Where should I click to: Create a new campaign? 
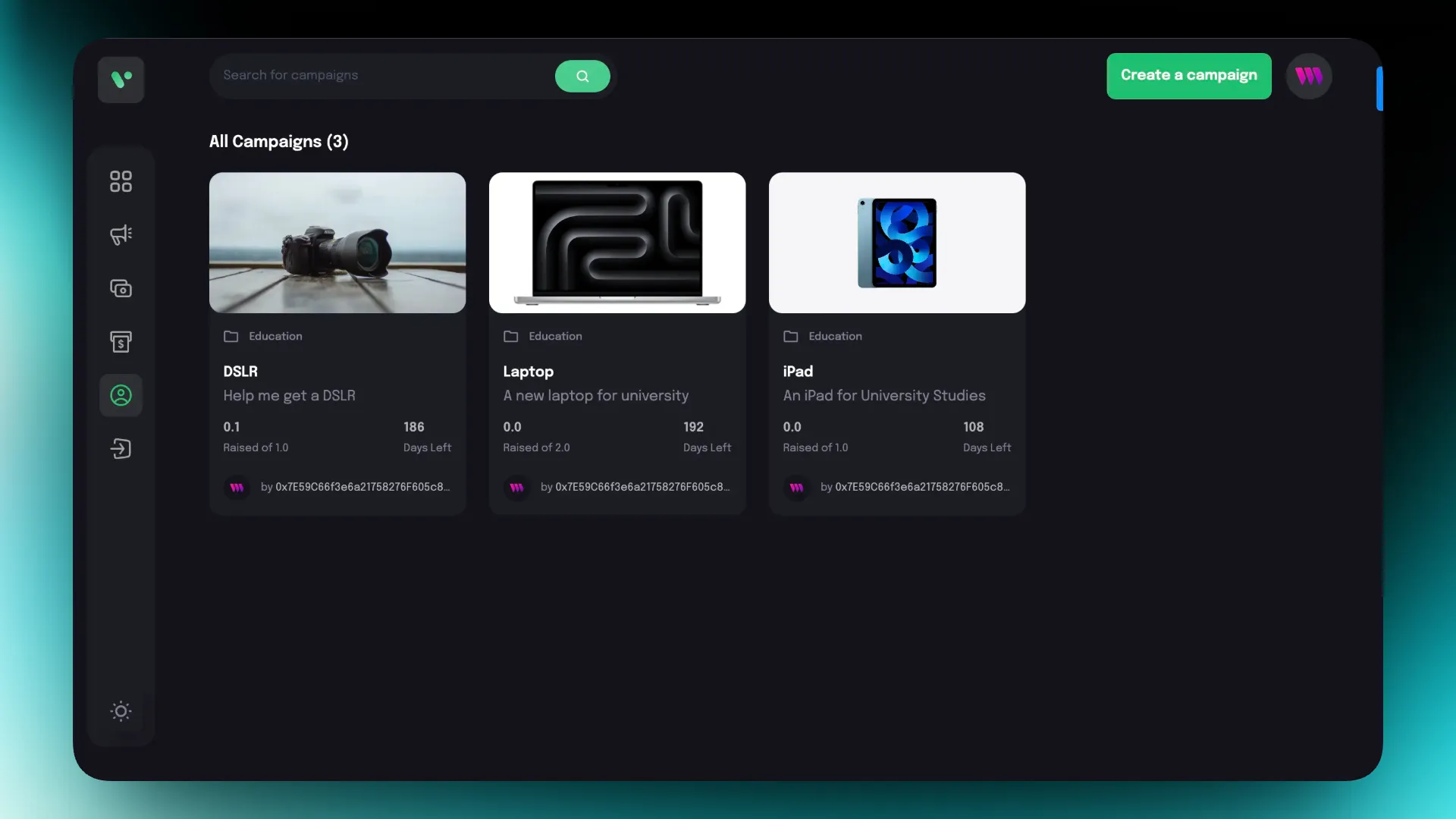[1189, 76]
